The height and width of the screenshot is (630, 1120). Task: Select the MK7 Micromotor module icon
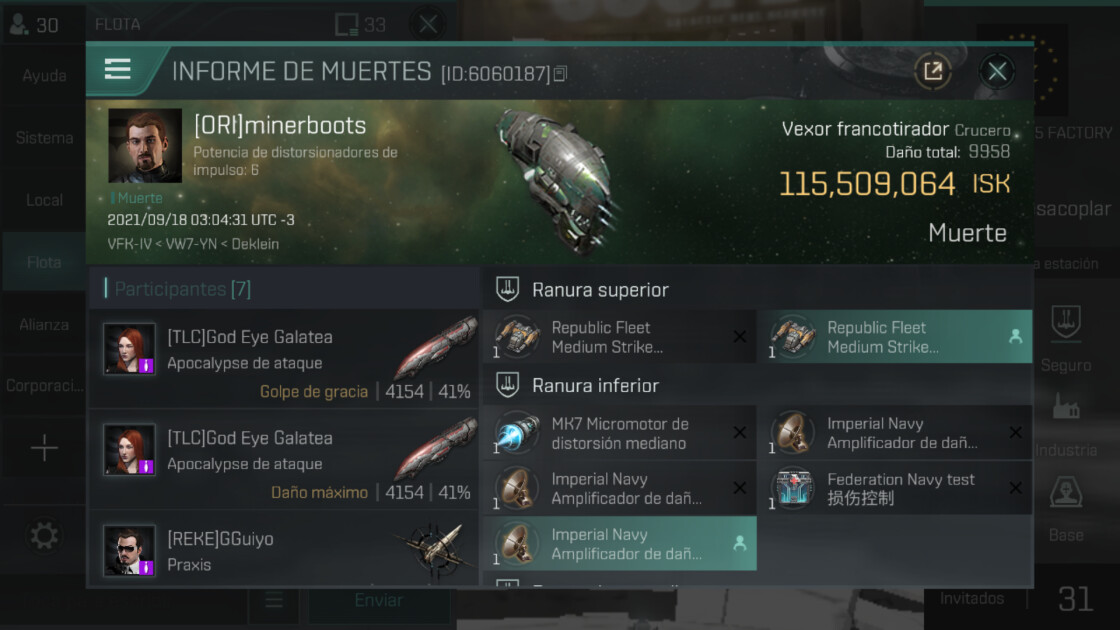click(516, 433)
